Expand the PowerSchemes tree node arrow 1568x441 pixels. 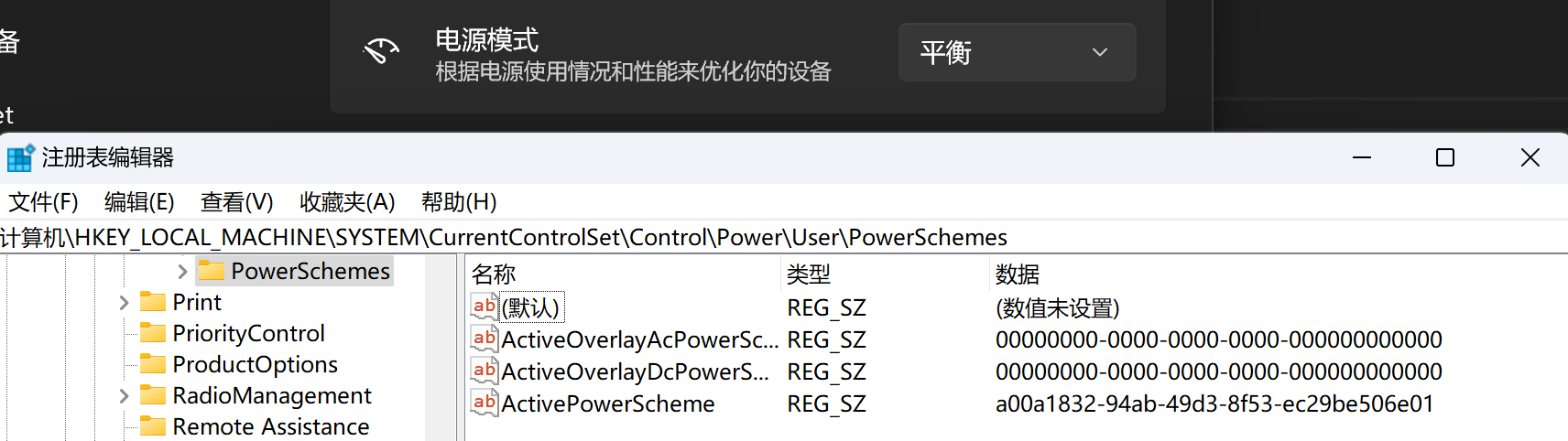point(182,272)
